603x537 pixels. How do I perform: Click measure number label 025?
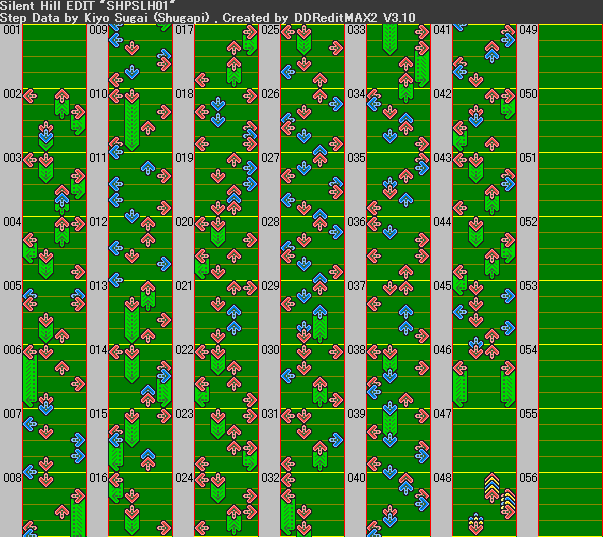[x=270, y=30]
